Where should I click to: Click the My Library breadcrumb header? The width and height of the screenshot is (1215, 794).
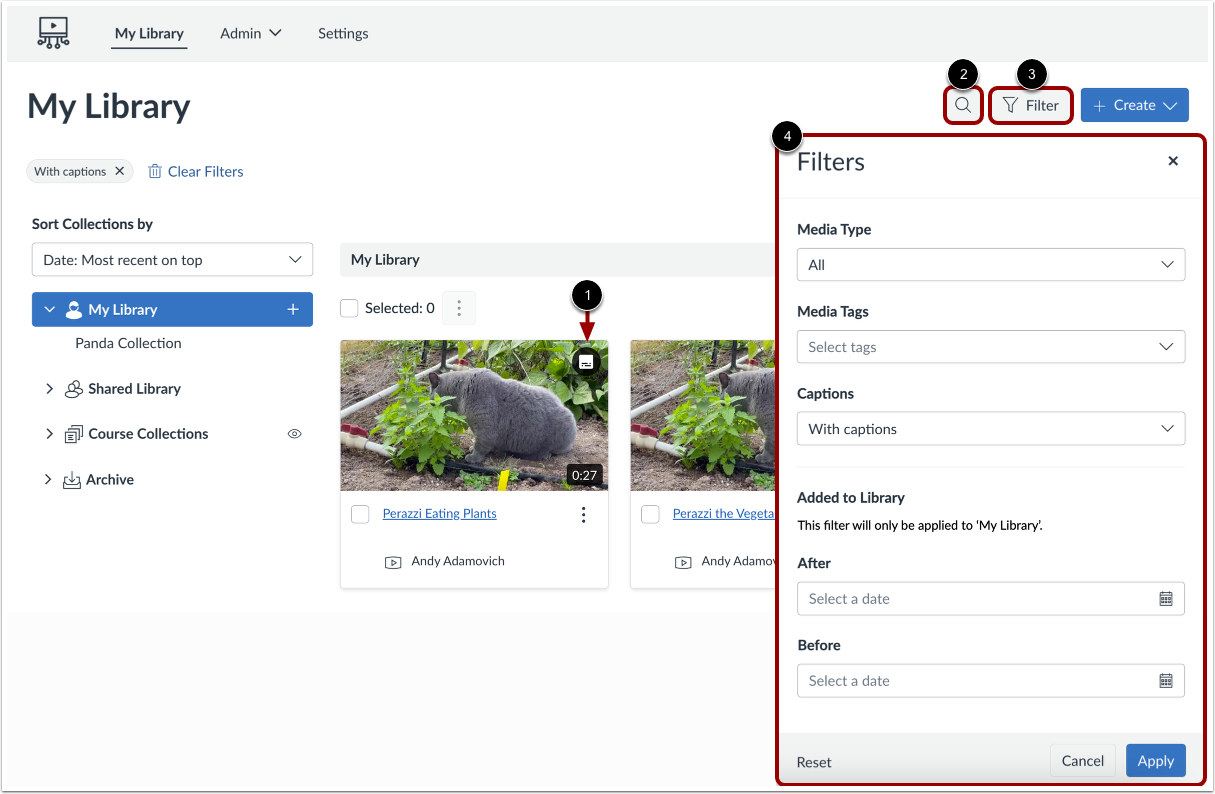coord(385,260)
